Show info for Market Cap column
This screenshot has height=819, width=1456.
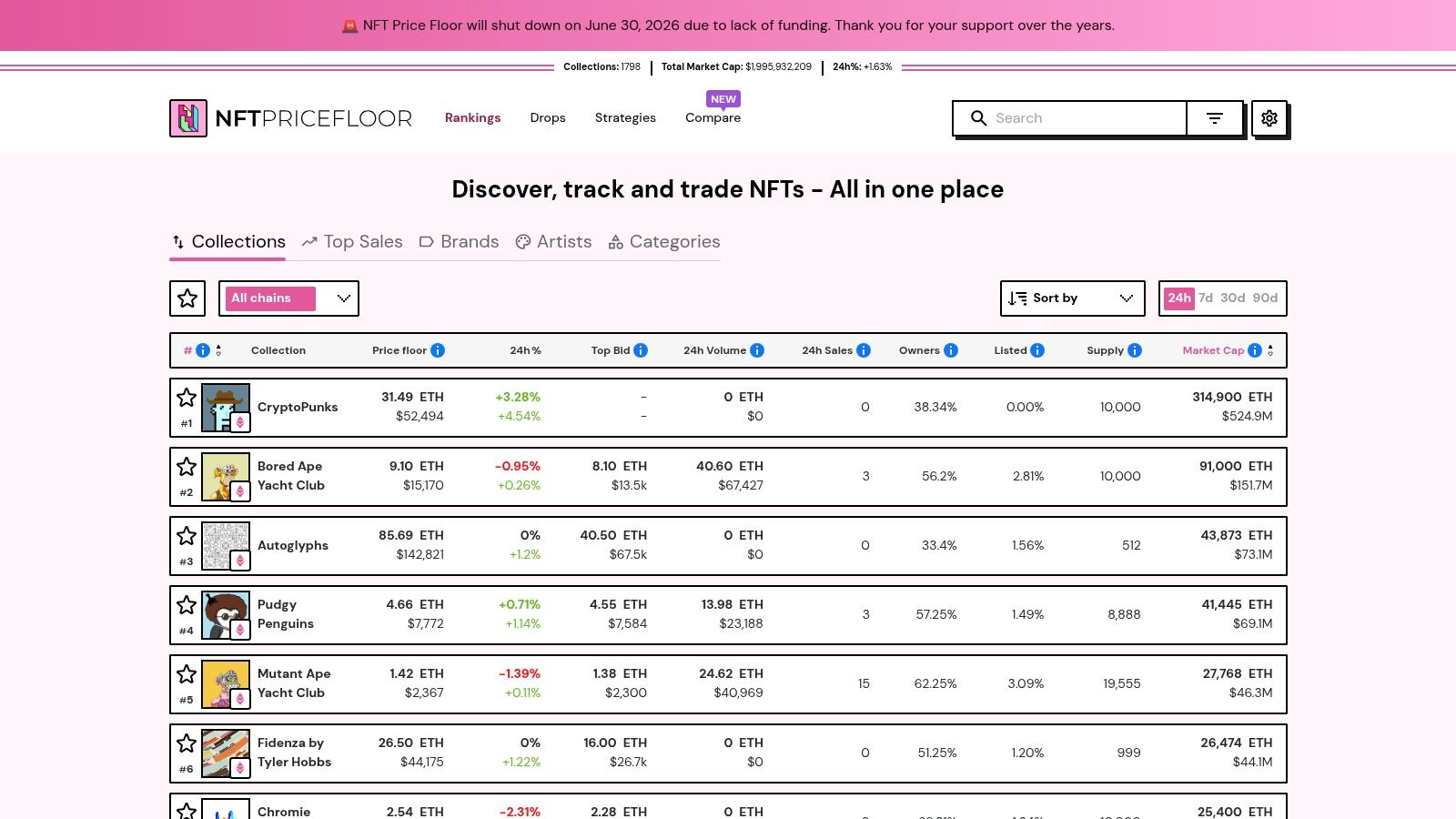pyautogui.click(x=1255, y=350)
